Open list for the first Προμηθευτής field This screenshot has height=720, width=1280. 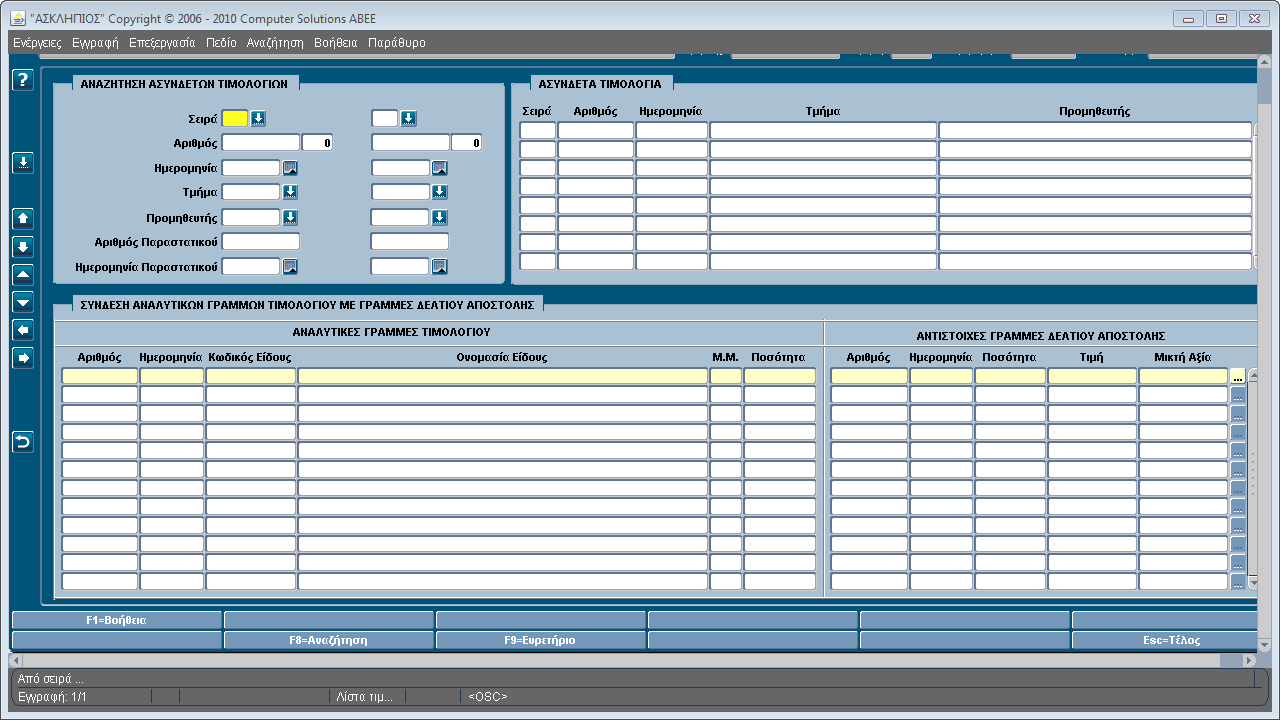(290, 217)
